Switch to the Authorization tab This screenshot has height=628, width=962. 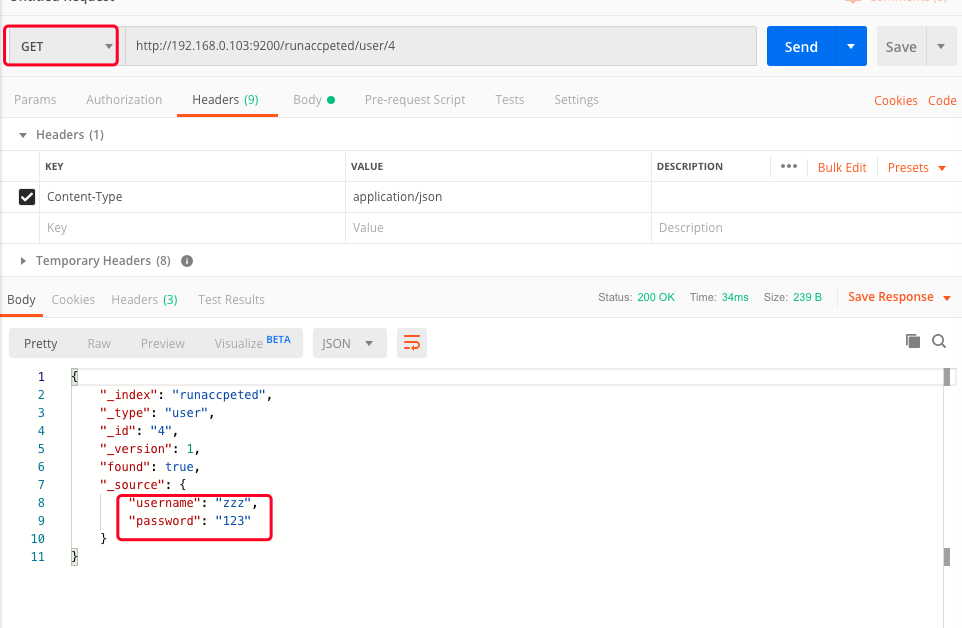tap(124, 100)
